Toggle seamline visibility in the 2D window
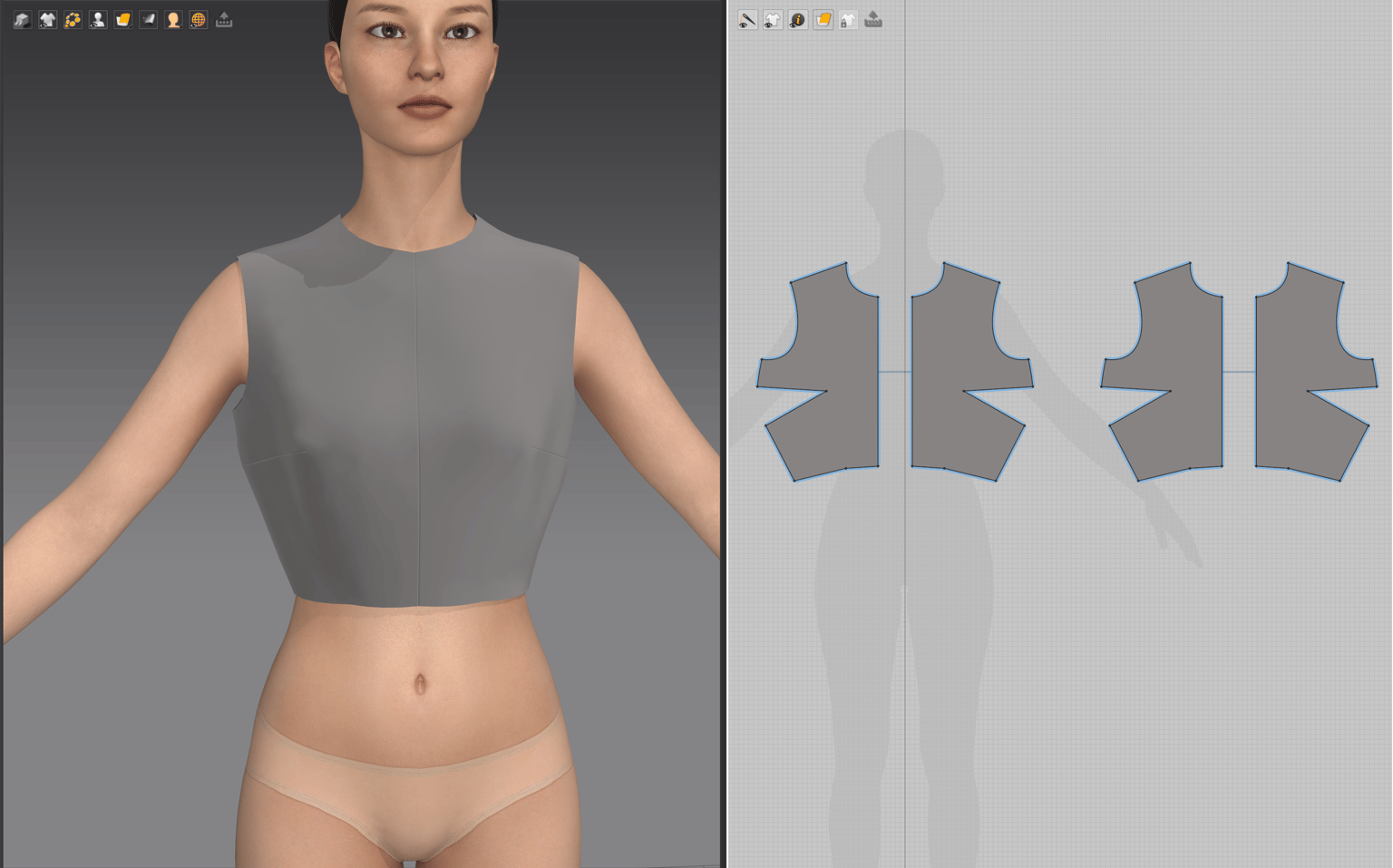The width and height of the screenshot is (1393, 868). click(747, 20)
